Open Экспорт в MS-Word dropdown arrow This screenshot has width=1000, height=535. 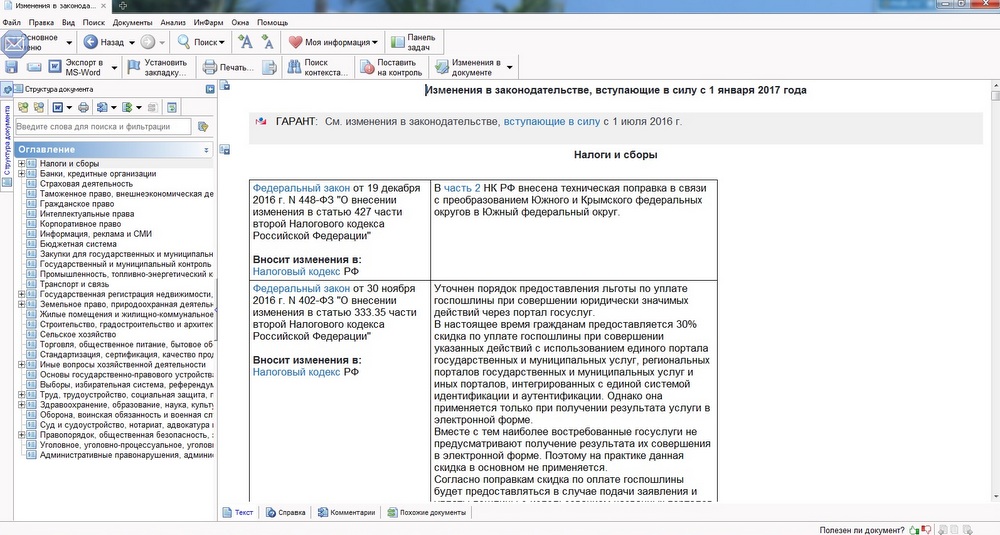point(114,68)
